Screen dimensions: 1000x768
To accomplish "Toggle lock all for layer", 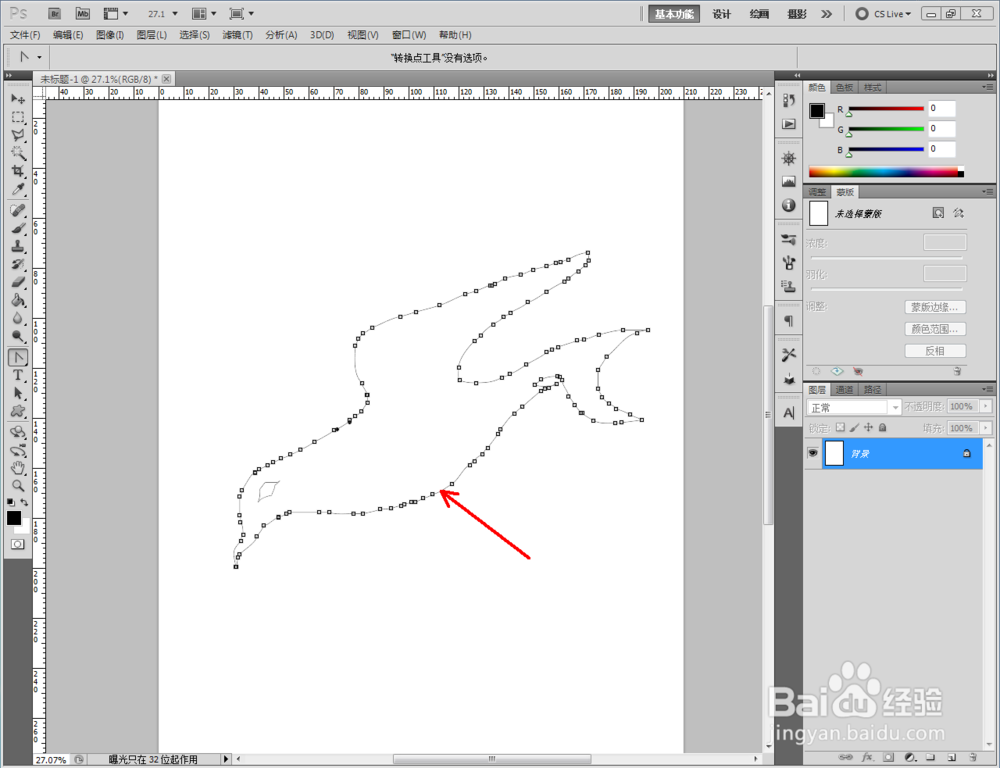I will 883,427.
